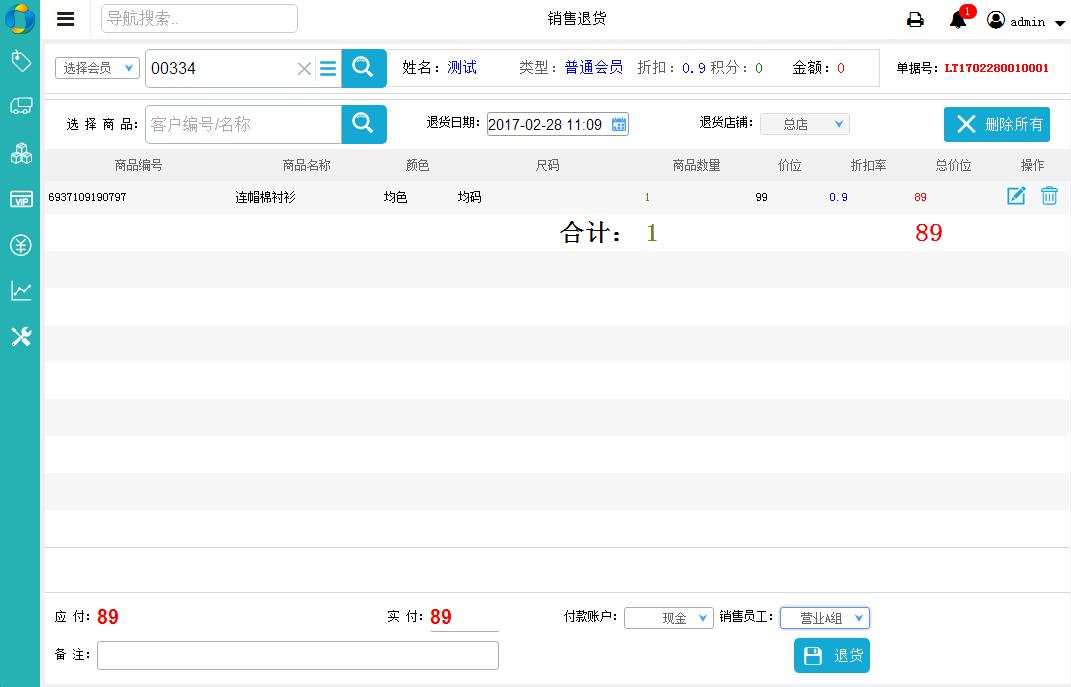Open the VIP member sidebar icon
This screenshot has height=687, width=1071.
(x=21, y=199)
